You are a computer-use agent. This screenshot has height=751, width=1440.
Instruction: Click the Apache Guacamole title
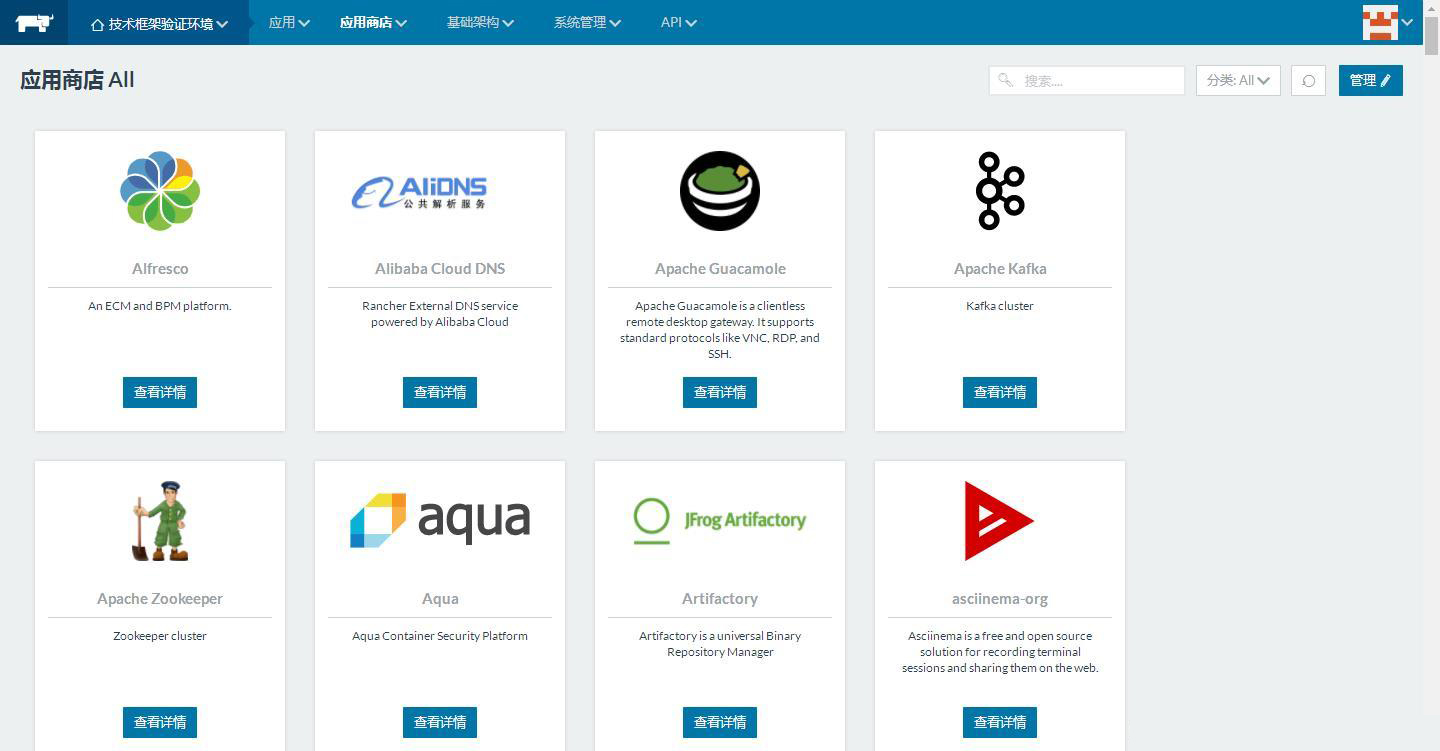click(x=720, y=268)
